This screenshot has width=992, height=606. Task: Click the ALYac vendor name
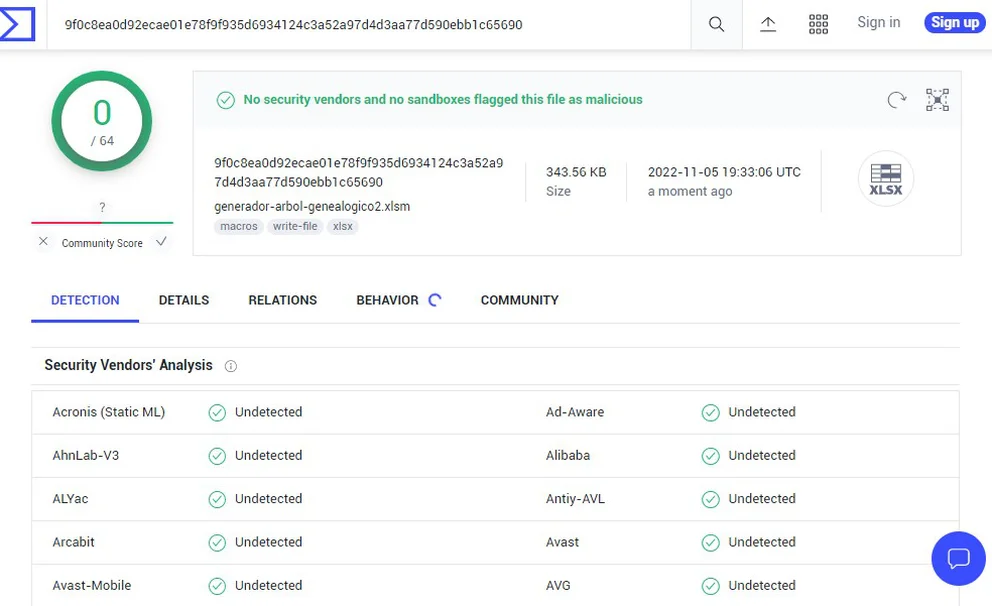tap(70, 499)
